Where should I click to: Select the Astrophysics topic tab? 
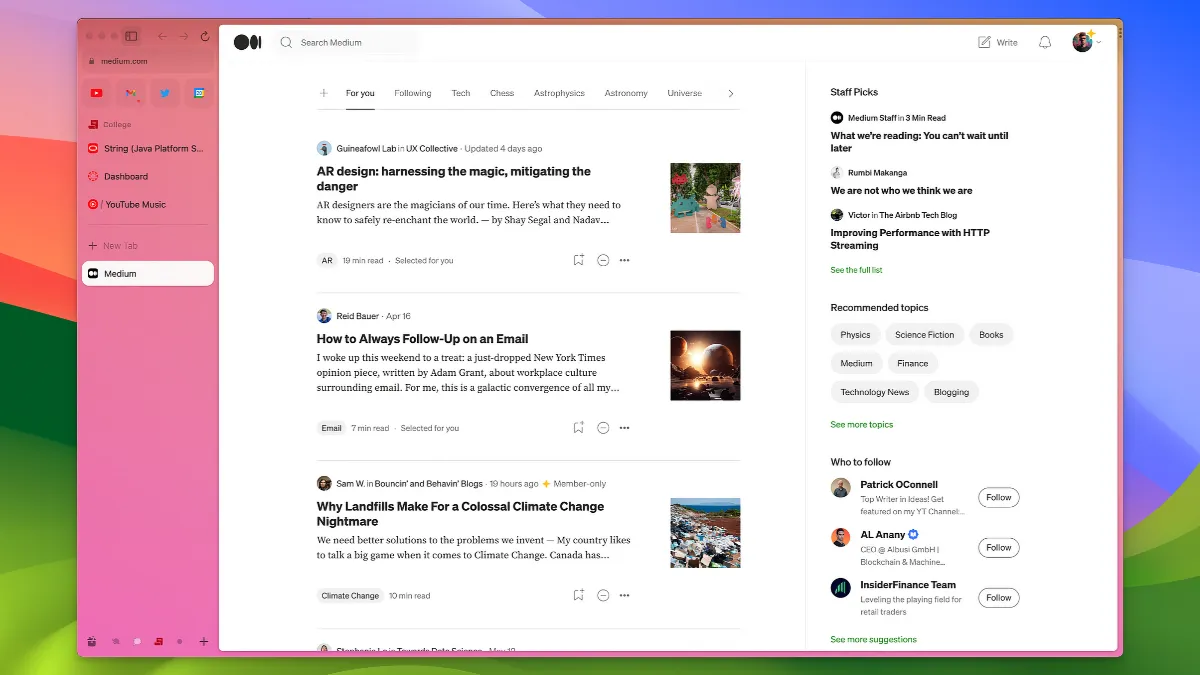tap(559, 93)
